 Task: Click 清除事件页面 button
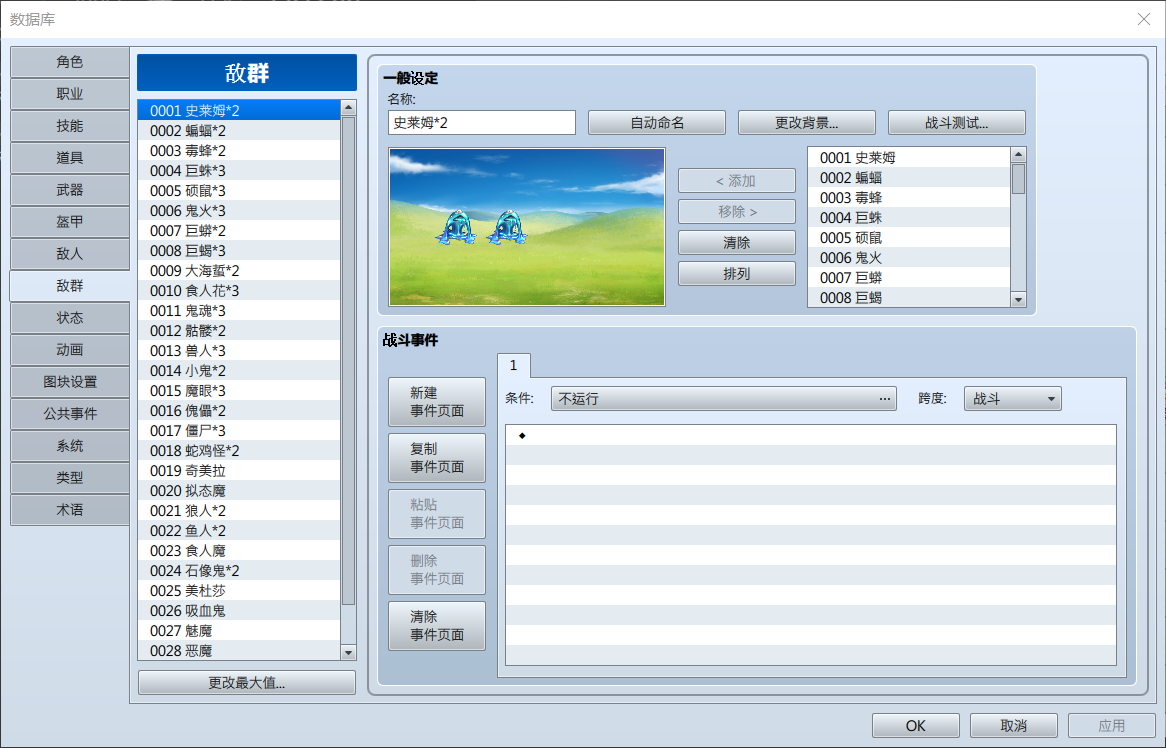tap(437, 626)
